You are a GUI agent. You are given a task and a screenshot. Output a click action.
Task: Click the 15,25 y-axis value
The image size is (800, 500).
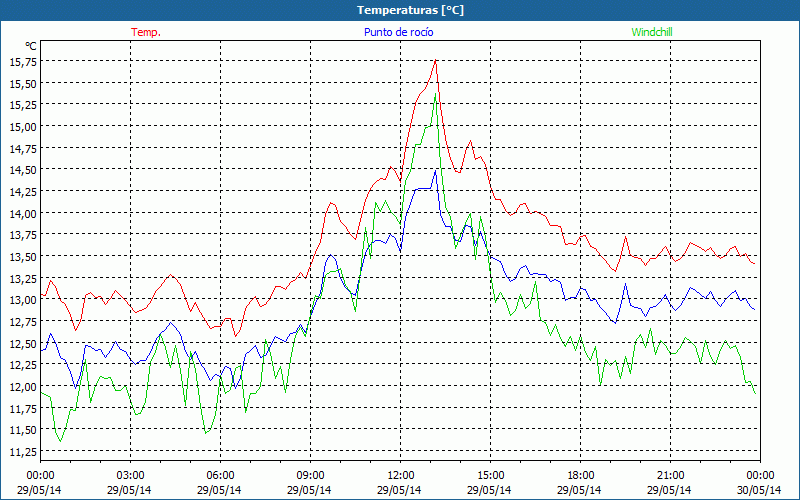(23, 105)
